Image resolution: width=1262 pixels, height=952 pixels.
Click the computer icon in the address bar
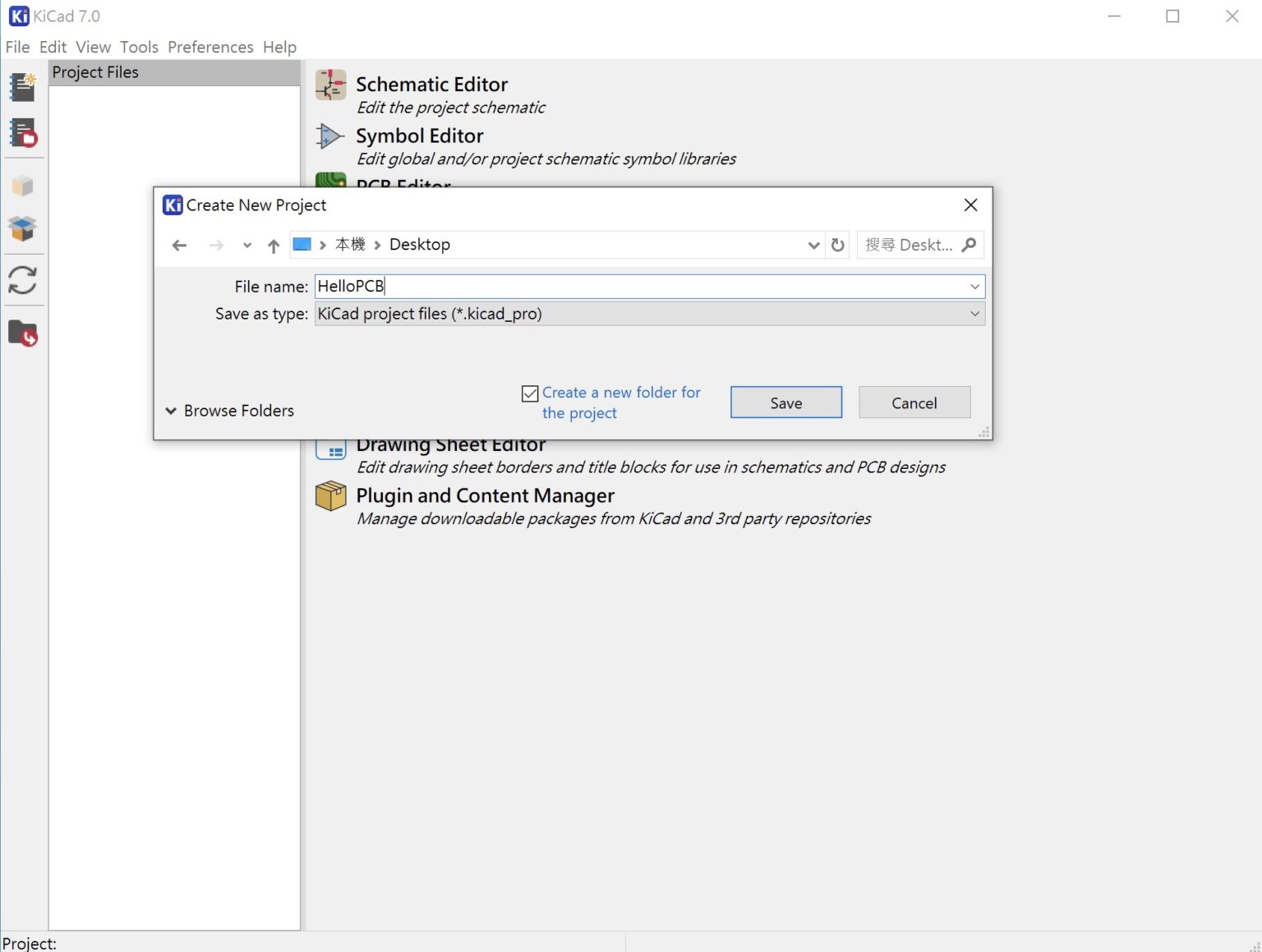pyautogui.click(x=302, y=244)
